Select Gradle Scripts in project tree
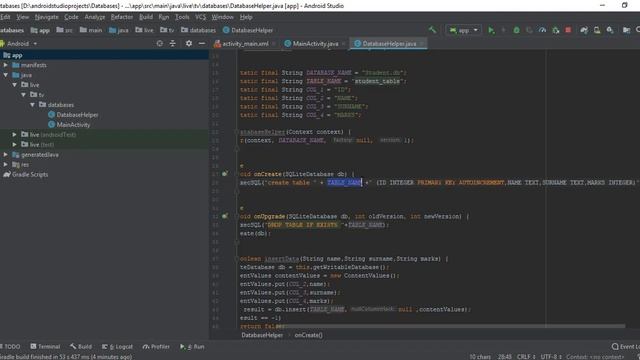This screenshot has width=640, height=360. click(x=26, y=174)
